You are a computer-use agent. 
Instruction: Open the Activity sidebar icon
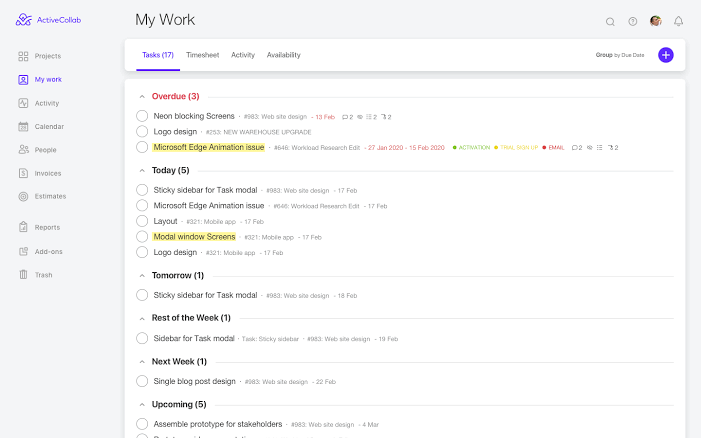tap(23, 103)
